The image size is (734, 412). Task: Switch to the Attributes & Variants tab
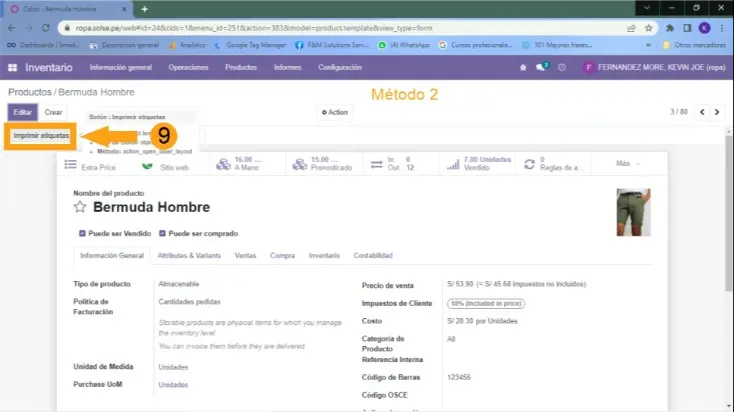coord(191,256)
